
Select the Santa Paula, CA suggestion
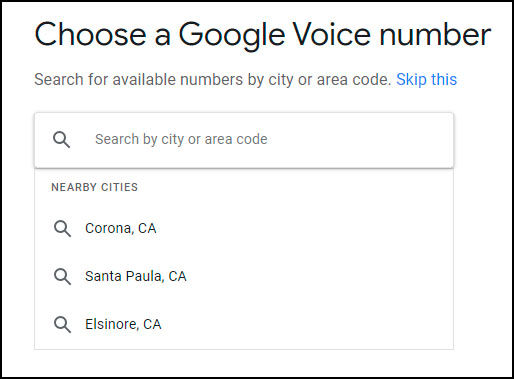[x=244, y=277]
